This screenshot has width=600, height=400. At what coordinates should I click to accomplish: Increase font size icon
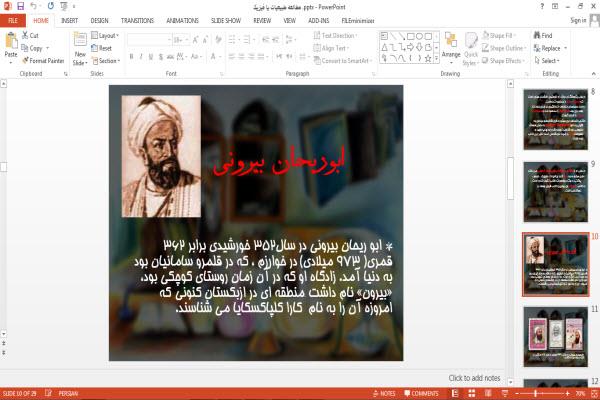click(195, 40)
